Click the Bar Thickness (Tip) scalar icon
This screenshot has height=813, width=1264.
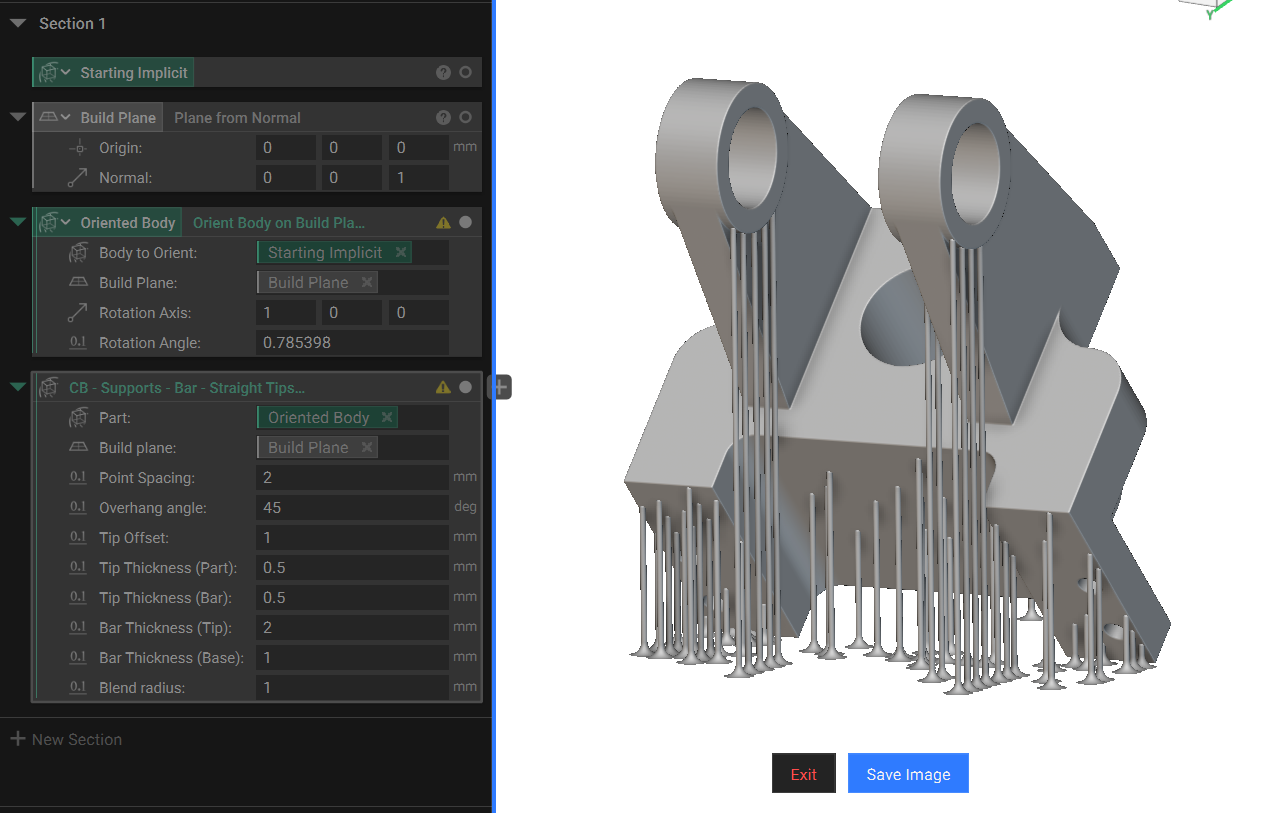[78, 628]
